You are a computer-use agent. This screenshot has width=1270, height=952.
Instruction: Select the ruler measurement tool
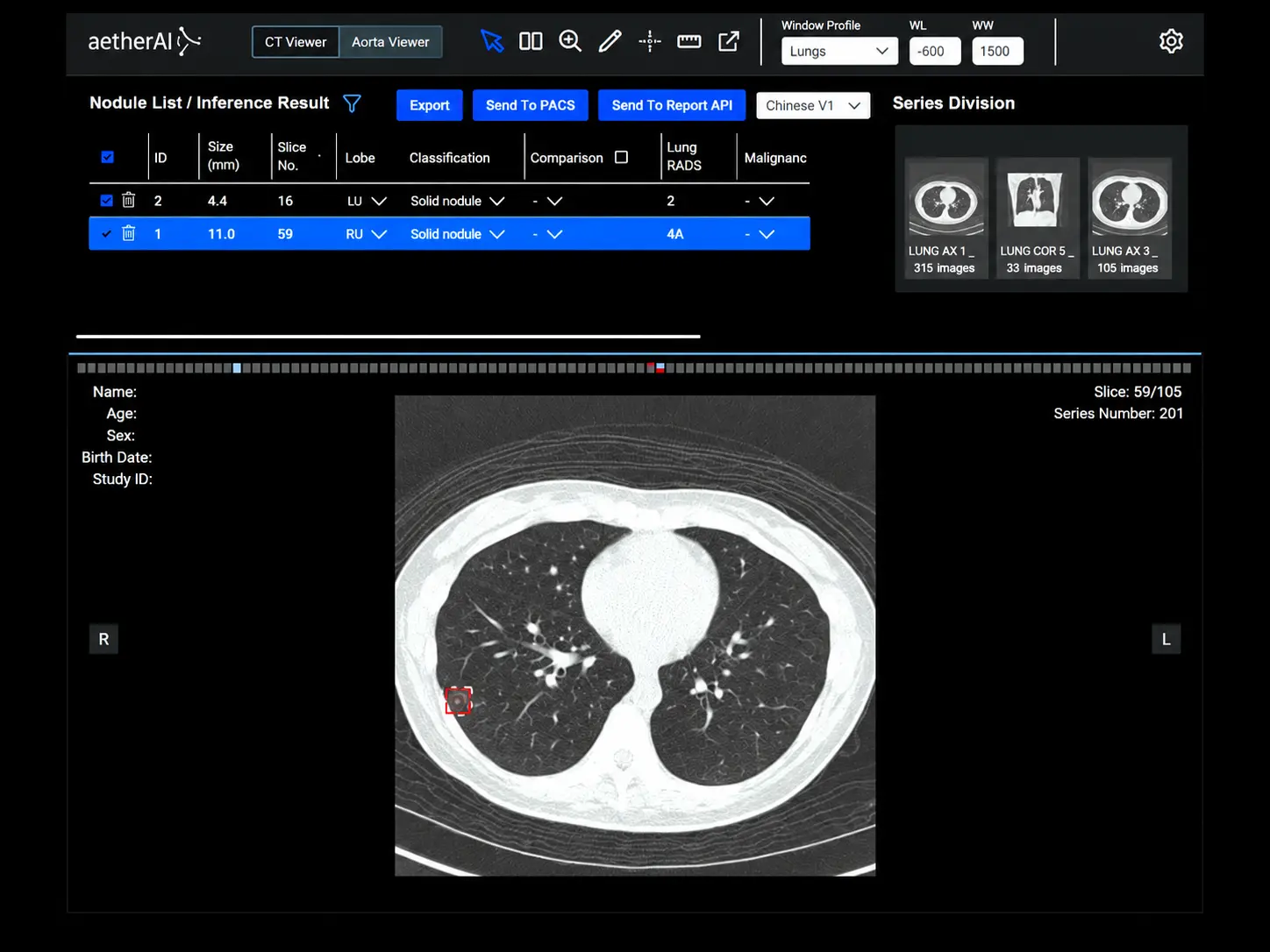[689, 41]
